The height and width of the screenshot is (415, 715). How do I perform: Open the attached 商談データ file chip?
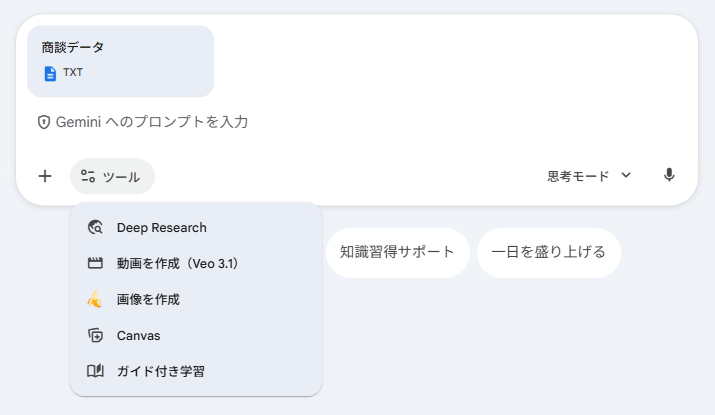[x=120, y=61]
